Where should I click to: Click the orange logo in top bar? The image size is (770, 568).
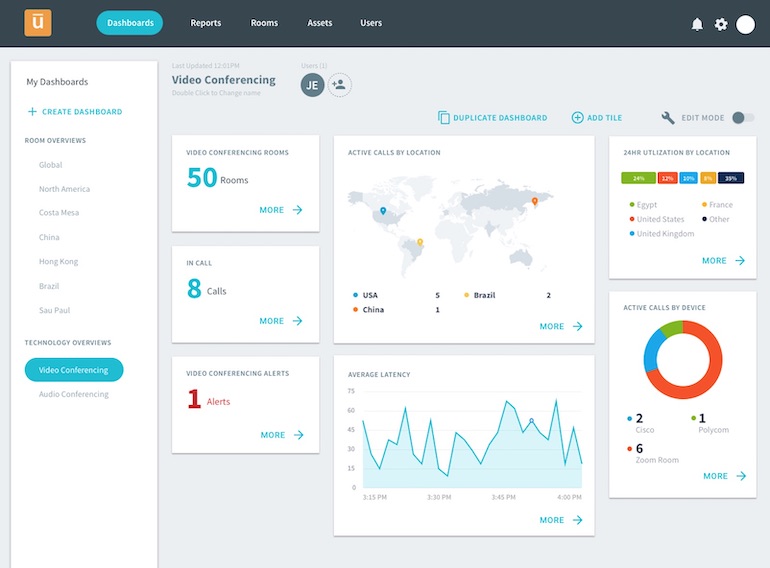[x=38, y=22]
